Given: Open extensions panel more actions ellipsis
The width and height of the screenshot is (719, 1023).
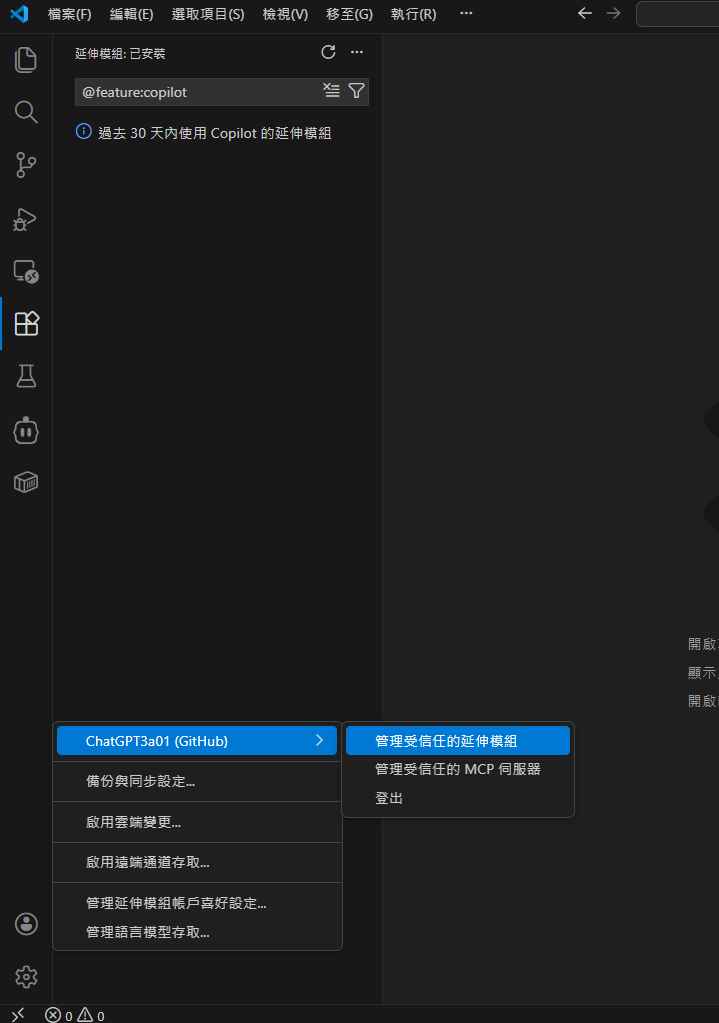Looking at the screenshot, I should tap(357, 52).
